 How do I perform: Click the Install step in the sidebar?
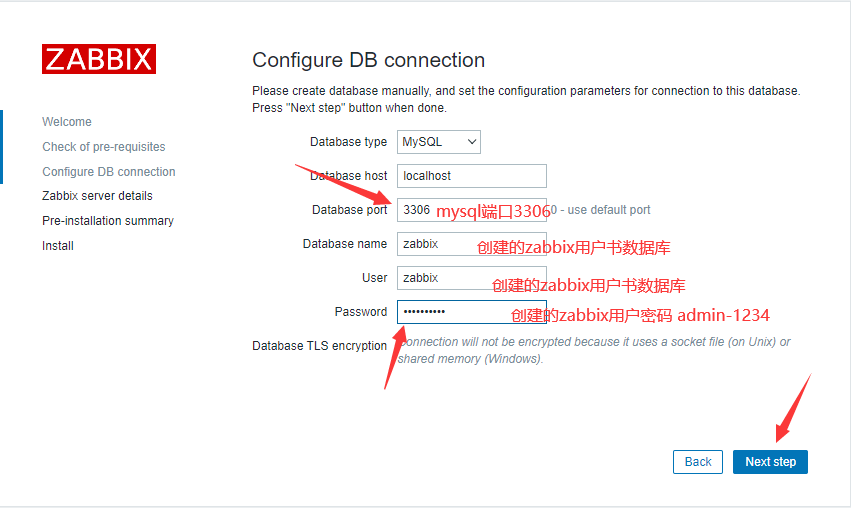coord(58,246)
